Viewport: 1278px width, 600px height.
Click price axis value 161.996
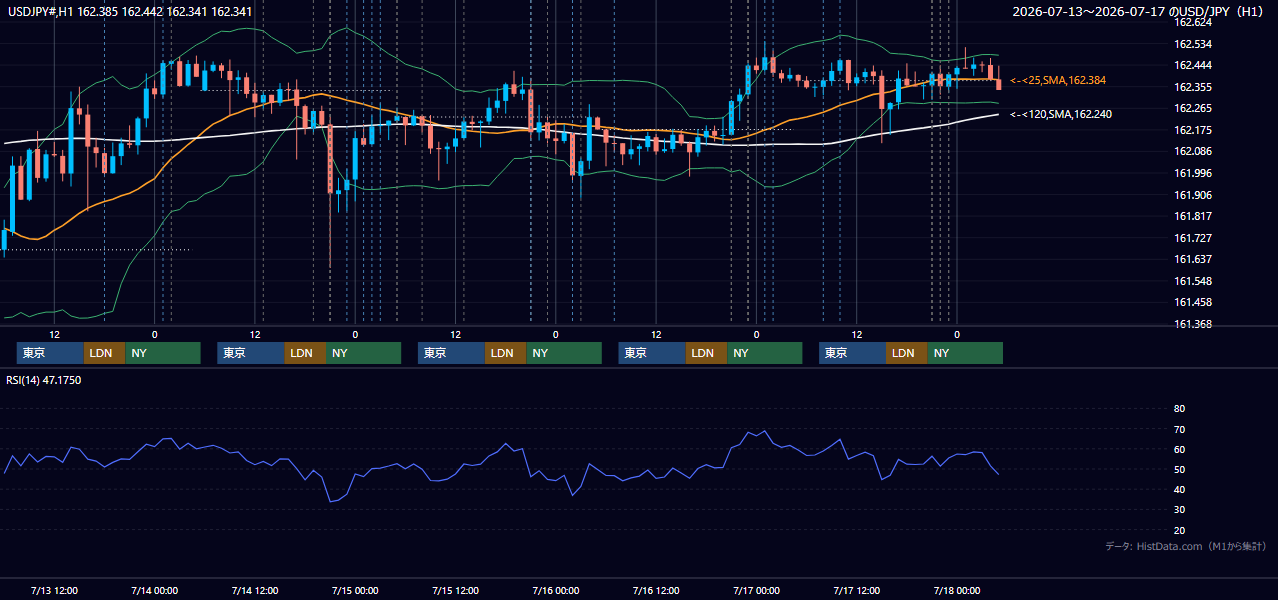1192,173
